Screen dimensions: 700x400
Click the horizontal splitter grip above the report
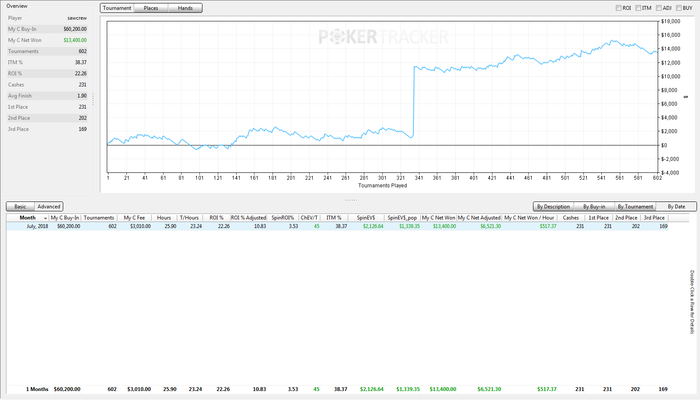pos(351,200)
